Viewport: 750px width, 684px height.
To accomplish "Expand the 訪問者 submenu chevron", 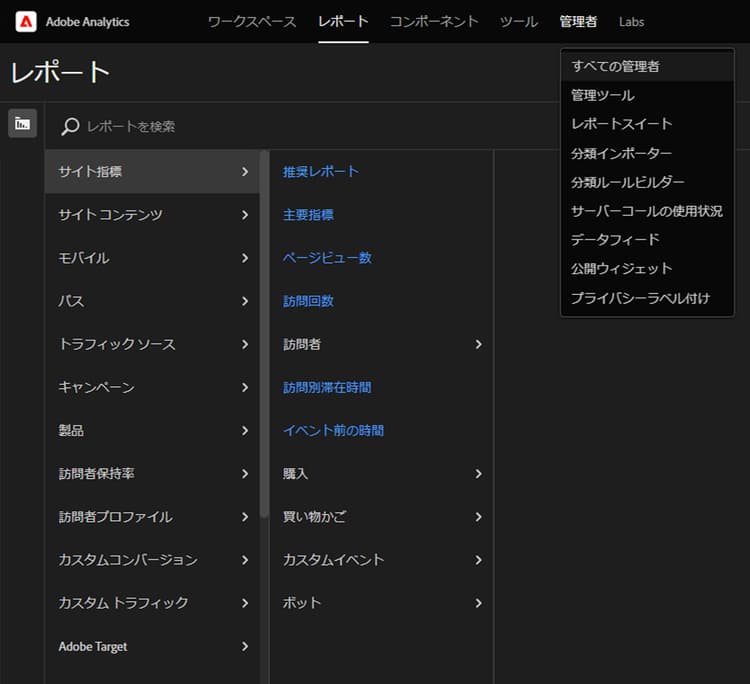I will 478,344.
